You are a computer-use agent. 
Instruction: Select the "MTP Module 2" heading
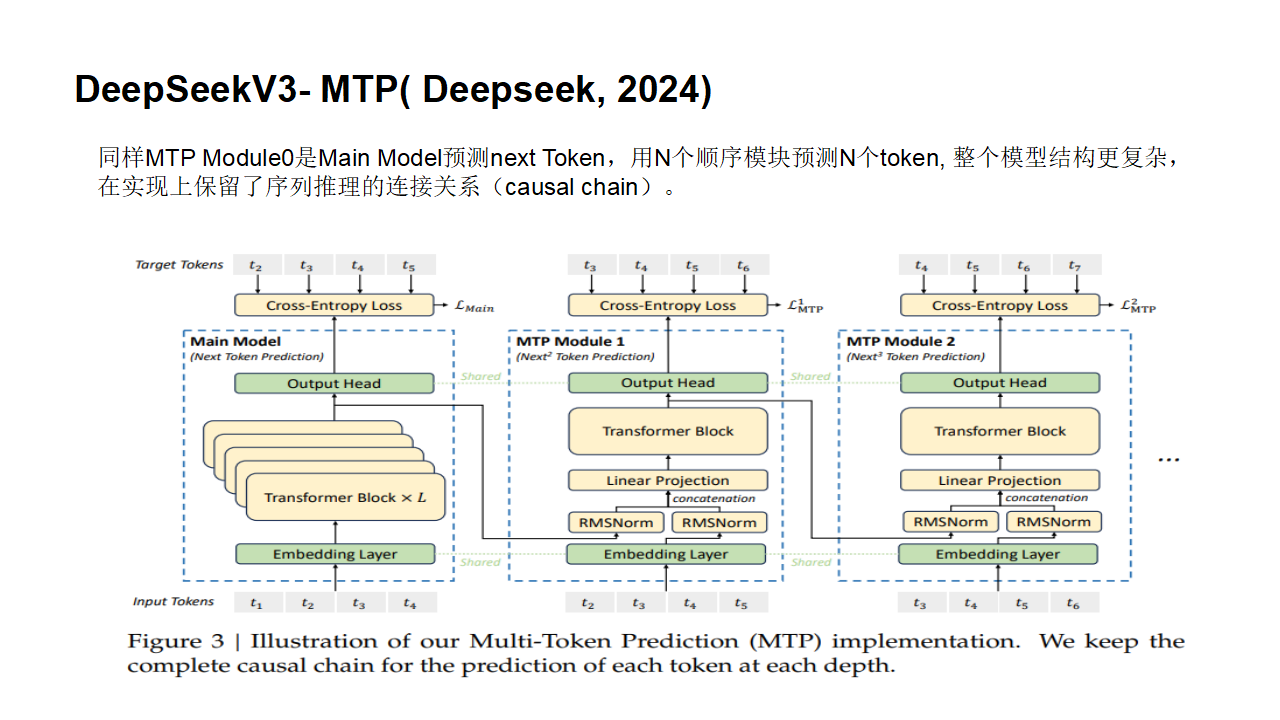(901, 342)
